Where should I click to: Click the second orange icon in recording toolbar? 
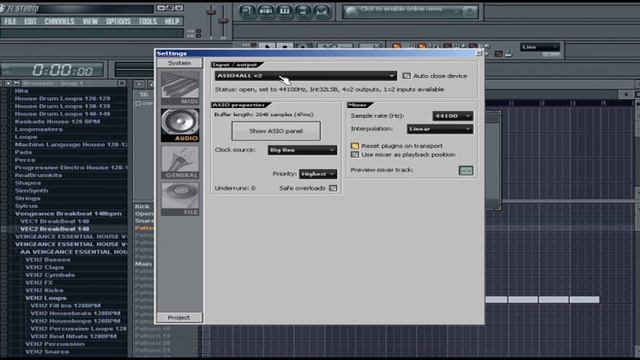click(x=422, y=47)
